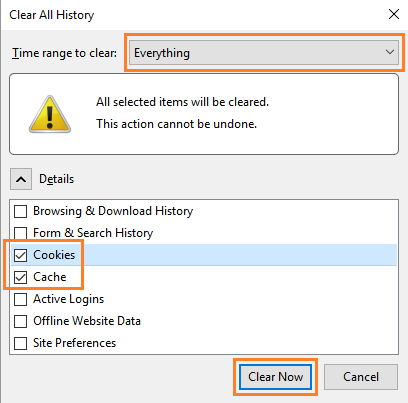The width and height of the screenshot is (408, 403).
Task: Tick the Active Logins checkbox
Action: pos(21,299)
